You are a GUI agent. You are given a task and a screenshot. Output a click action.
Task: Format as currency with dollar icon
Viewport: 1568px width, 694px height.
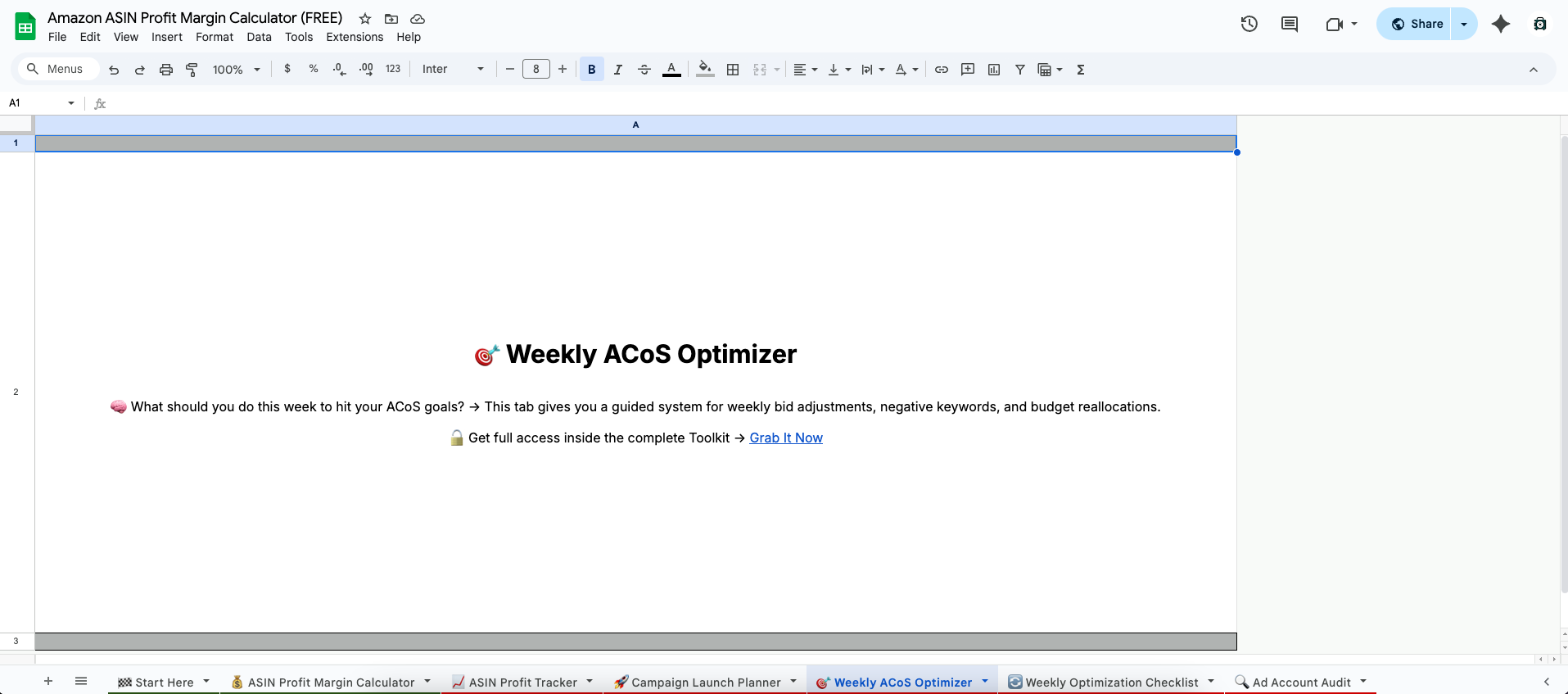[x=287, y=70]
